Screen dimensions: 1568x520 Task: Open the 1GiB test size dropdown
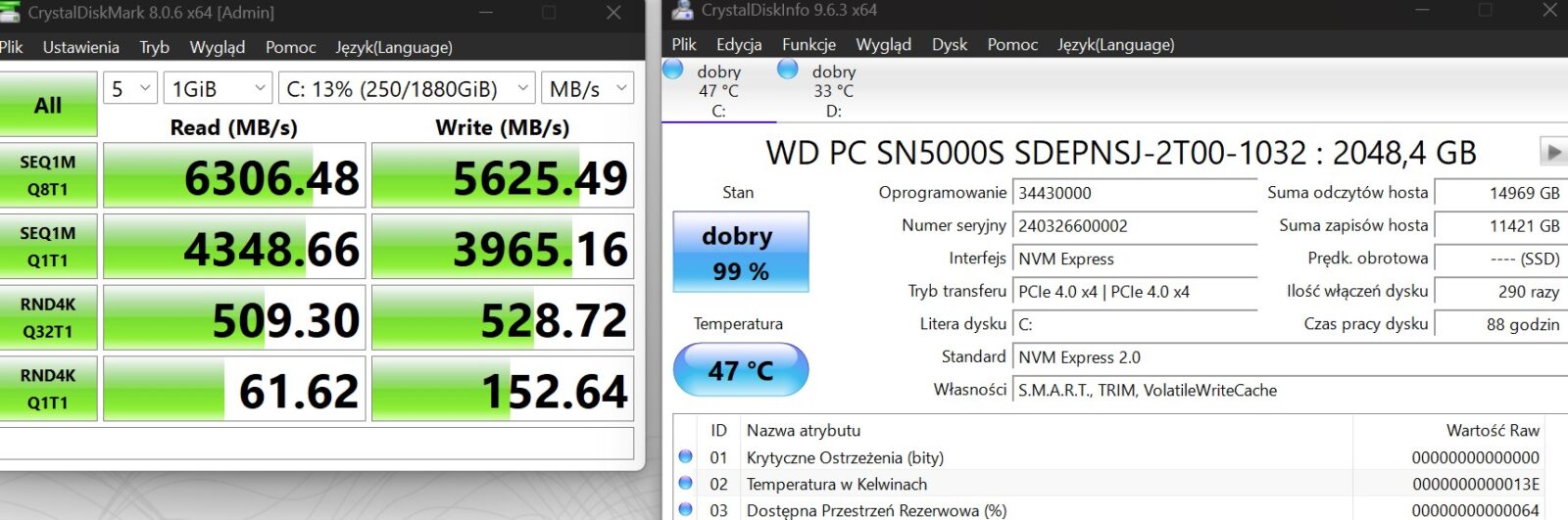(218, 89)
